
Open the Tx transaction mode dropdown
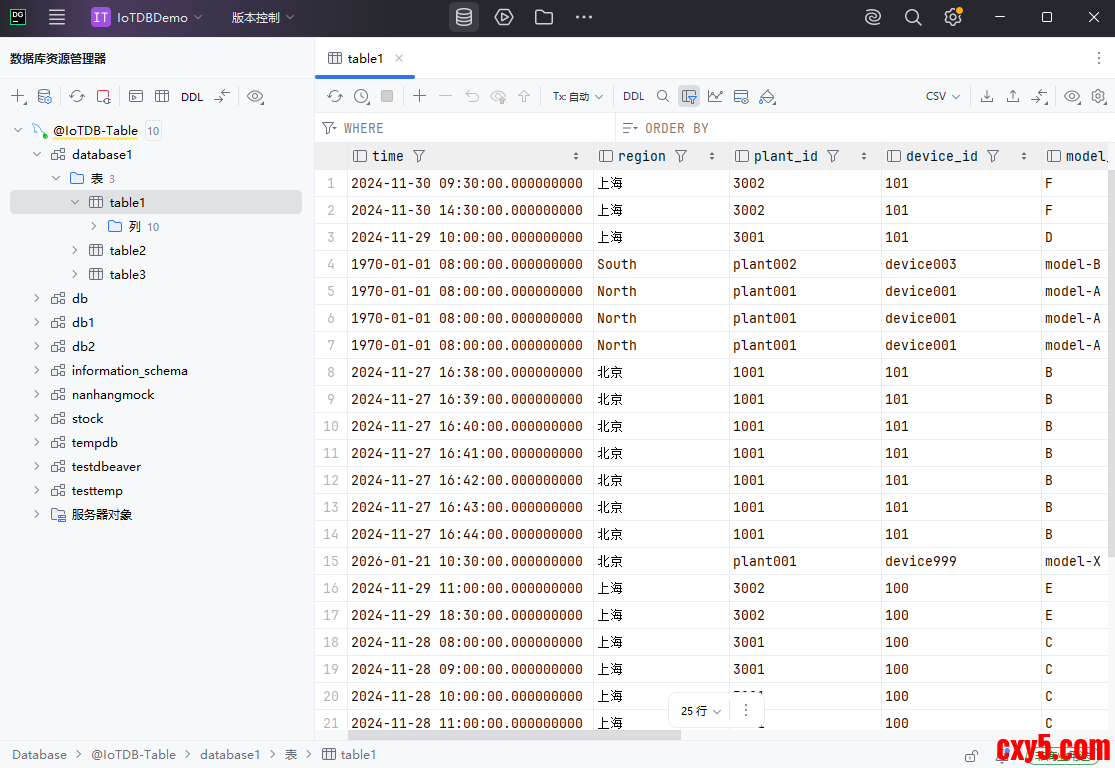(x=578, y=96)
